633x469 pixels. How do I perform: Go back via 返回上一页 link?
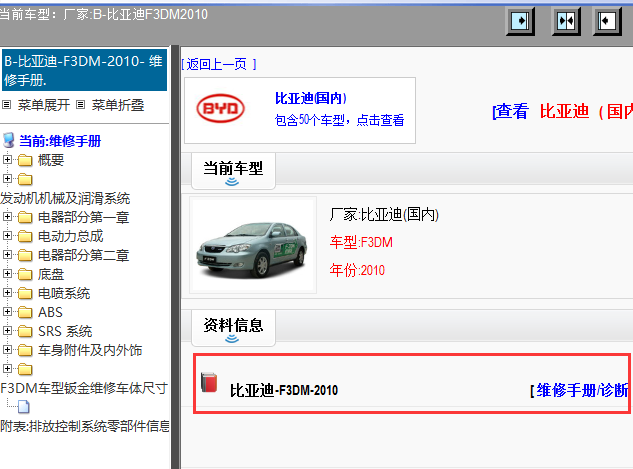(218, 64)
